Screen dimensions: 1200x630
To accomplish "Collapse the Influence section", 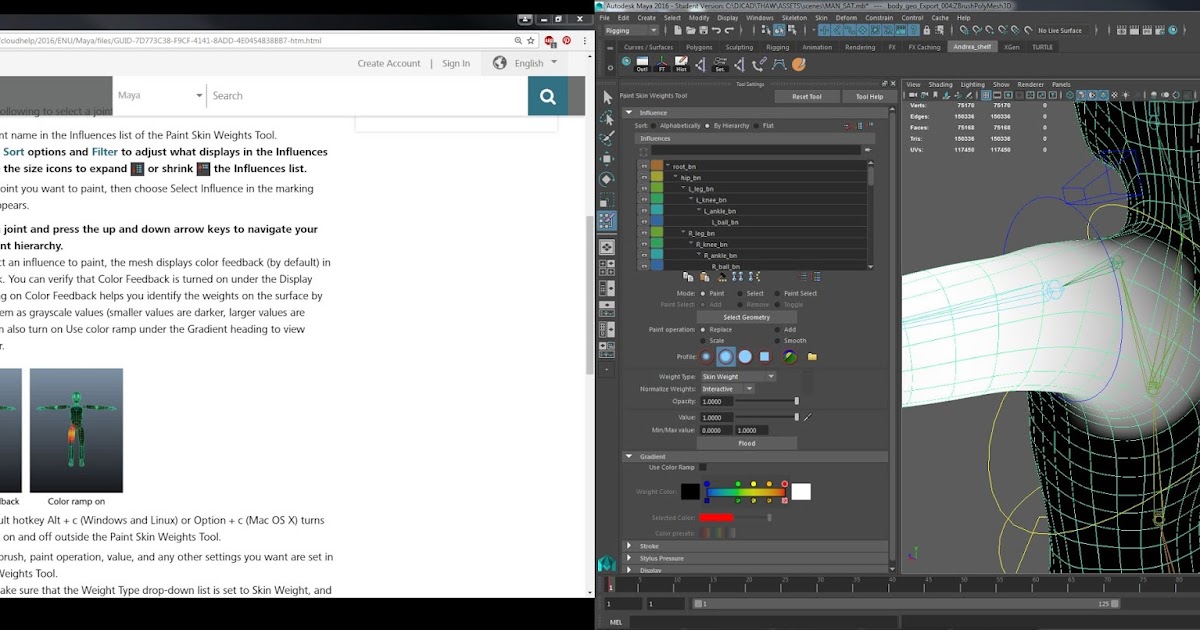I will 630,113.
